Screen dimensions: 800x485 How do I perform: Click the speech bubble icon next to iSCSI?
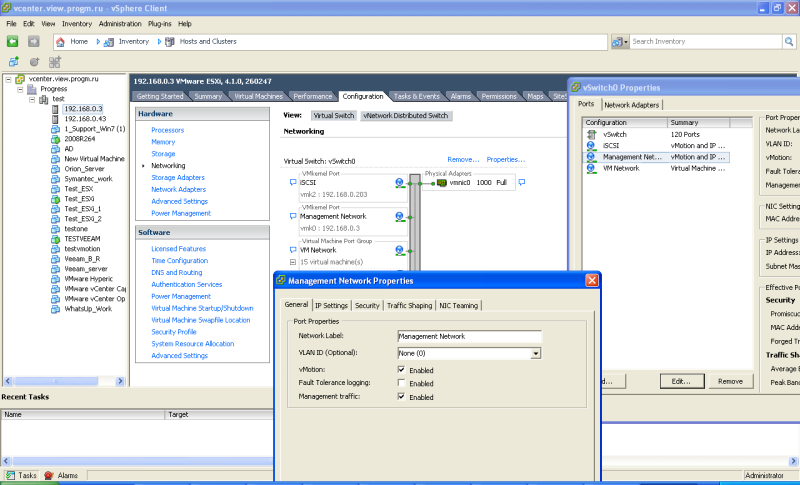293,182
